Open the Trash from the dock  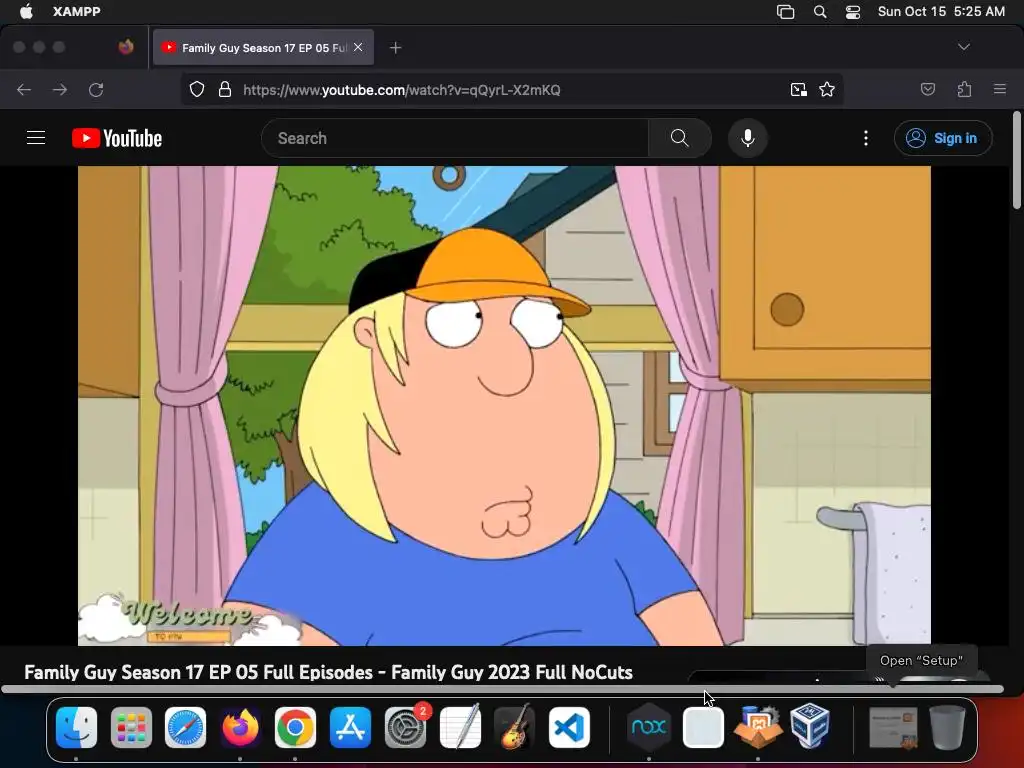[947, 727]
